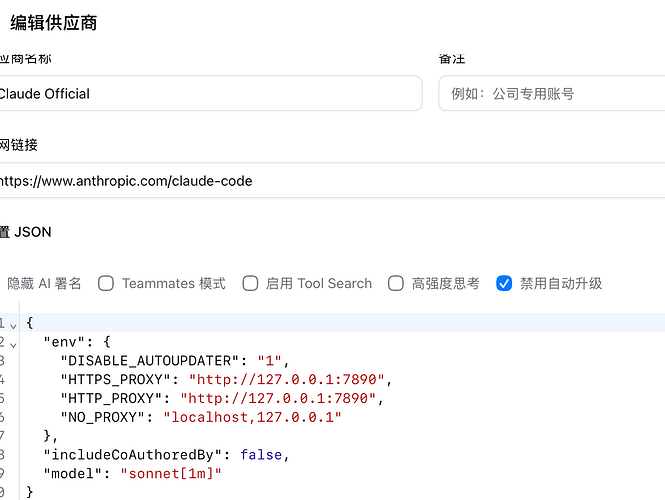This screenshot has width=665, height=500.
Task: Click the HTTPS_PROXY value "http://127.0.0.1:7890"
Action: pos(287,379)
